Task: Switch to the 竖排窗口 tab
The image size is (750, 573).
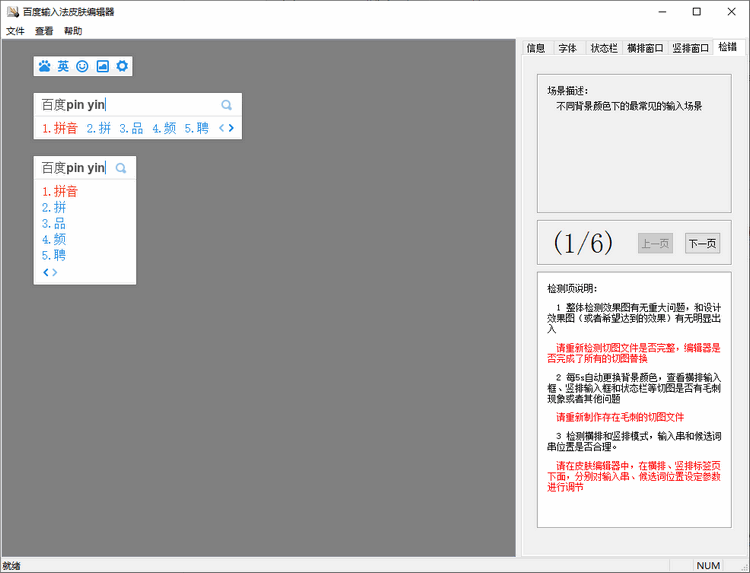Action: tap(690, 48)
